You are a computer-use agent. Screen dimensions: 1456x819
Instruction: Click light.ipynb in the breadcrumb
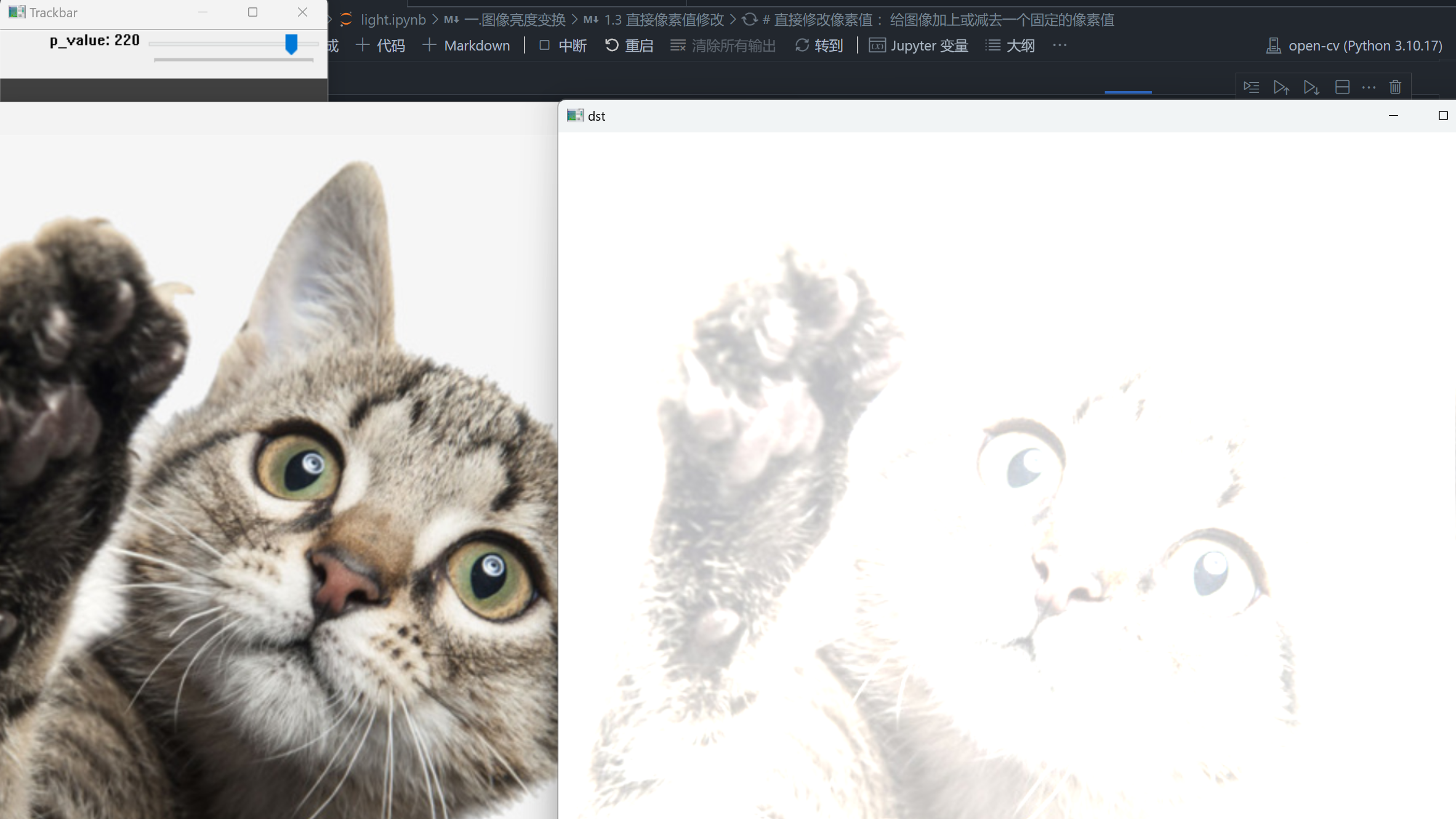tap(393, 20)
